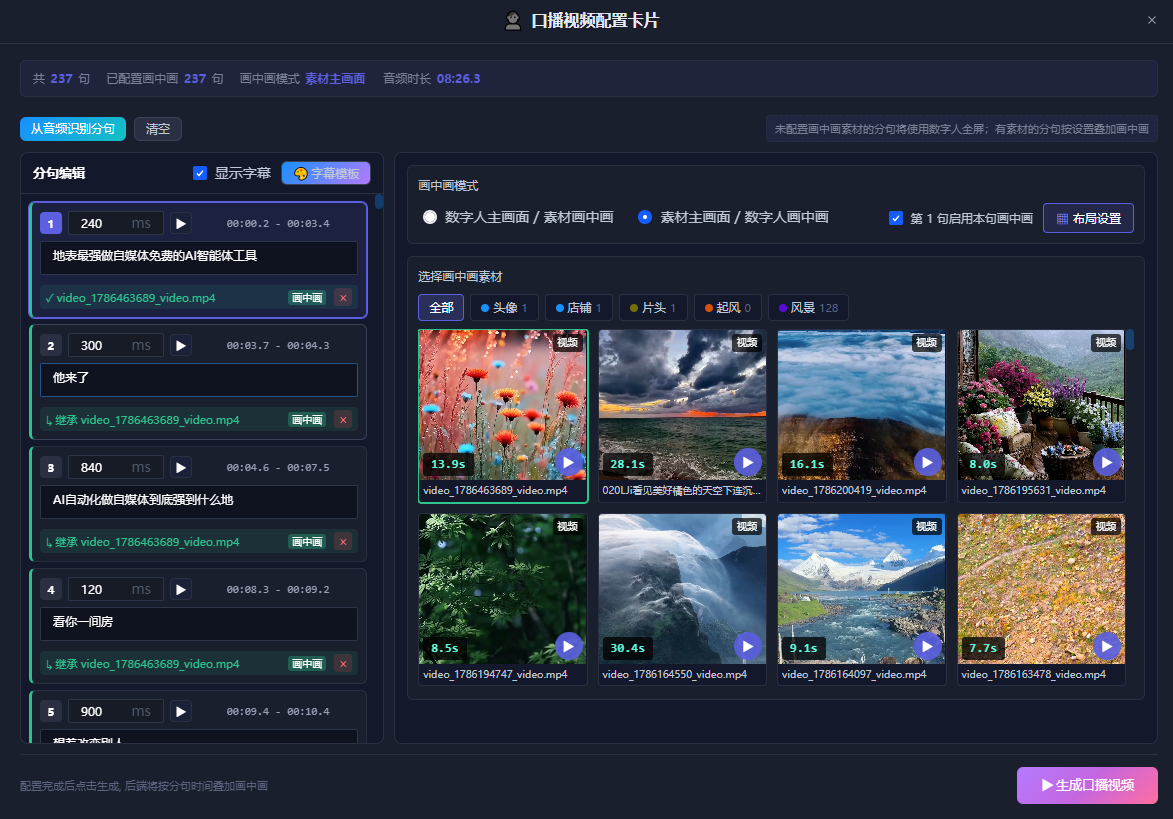
Task: Select the flower field video thumbnail
Action: tap(503, 405)
